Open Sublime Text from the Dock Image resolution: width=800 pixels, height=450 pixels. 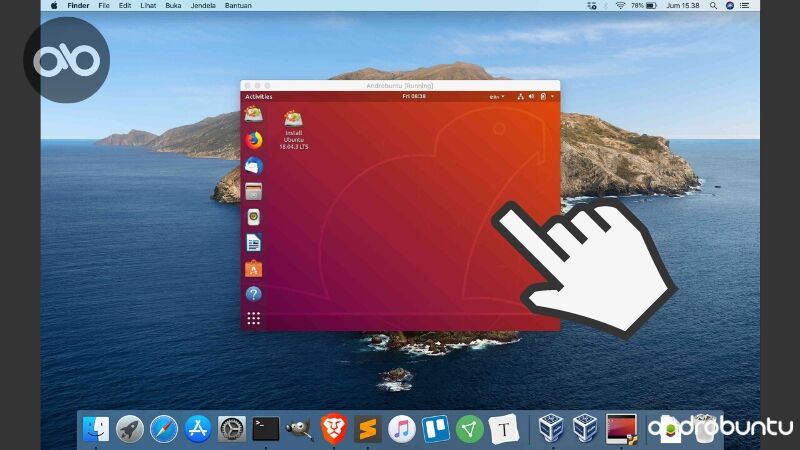pyautogui.click(x=368, y=429)
